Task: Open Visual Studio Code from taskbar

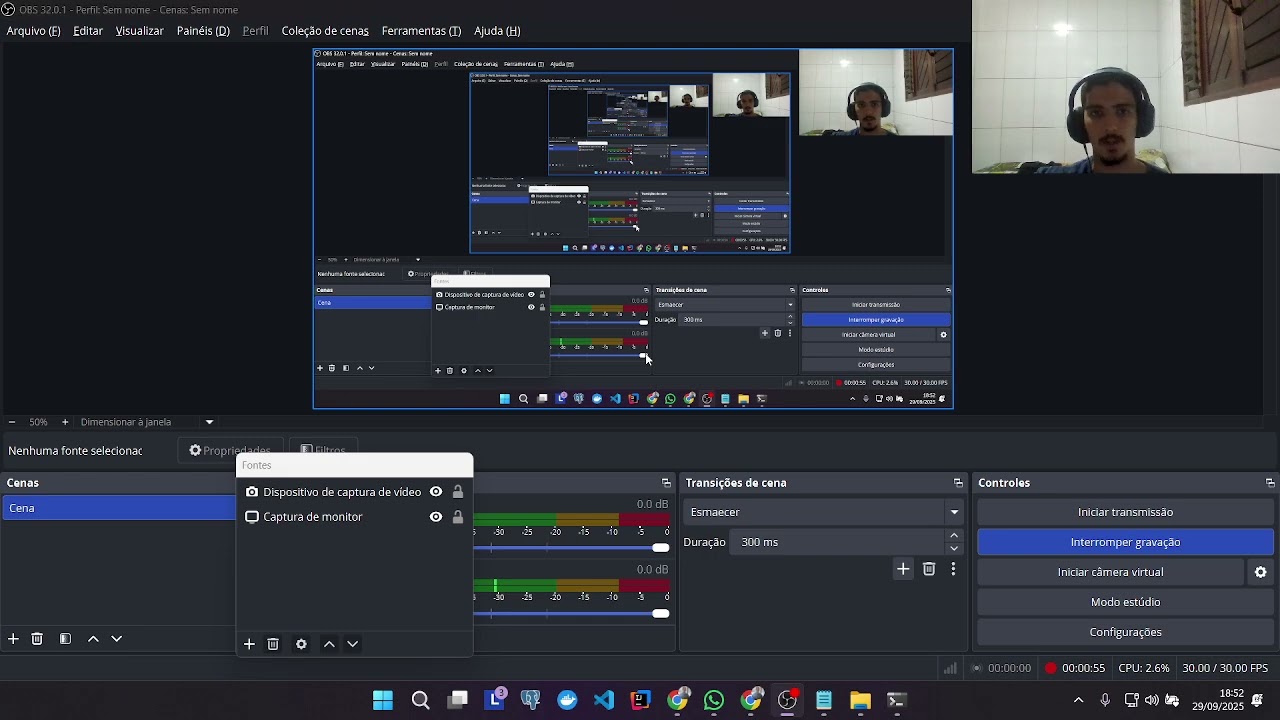Action: click(604, 700)
